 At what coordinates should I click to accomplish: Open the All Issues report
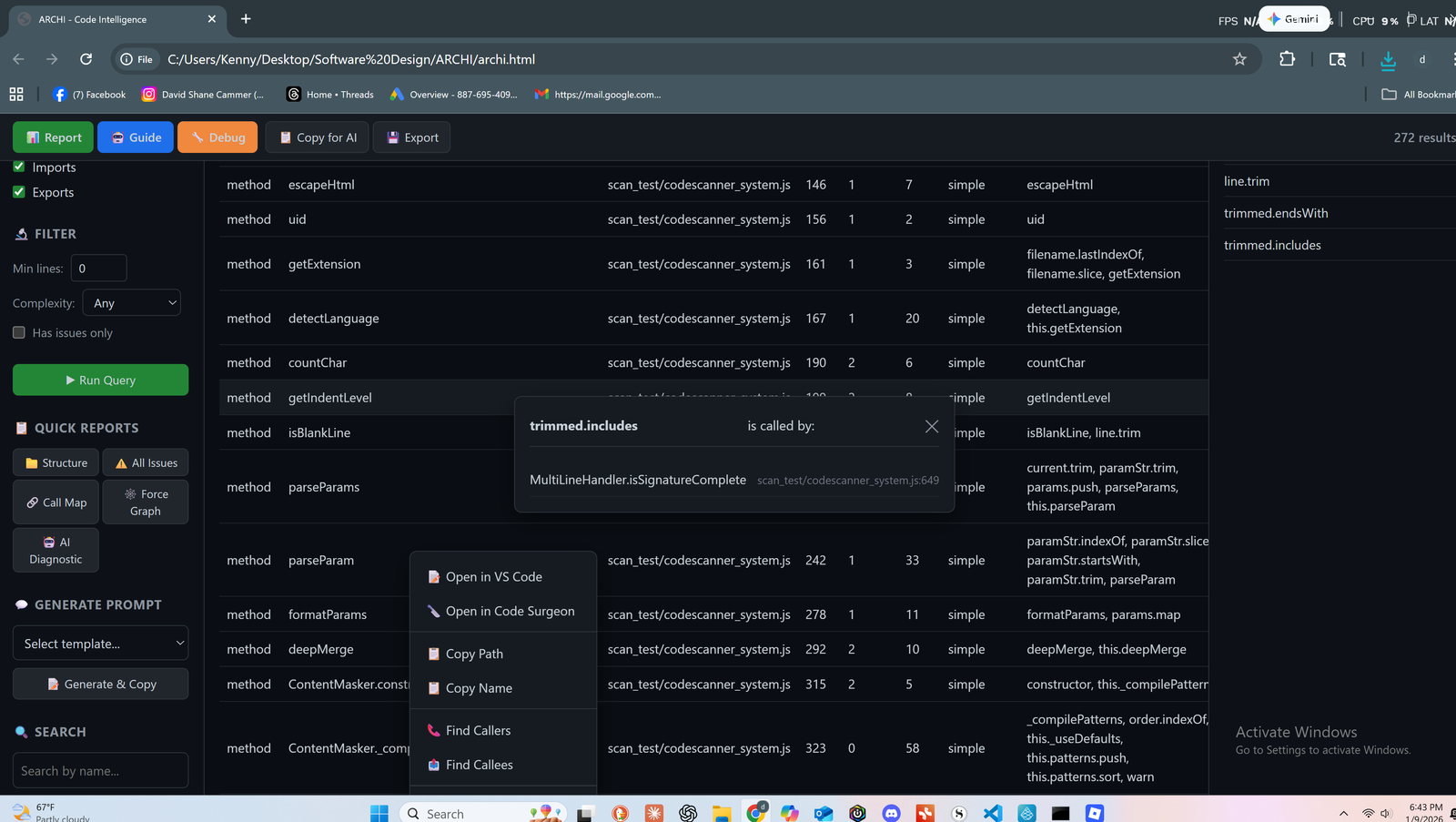(x=145, y=462)
